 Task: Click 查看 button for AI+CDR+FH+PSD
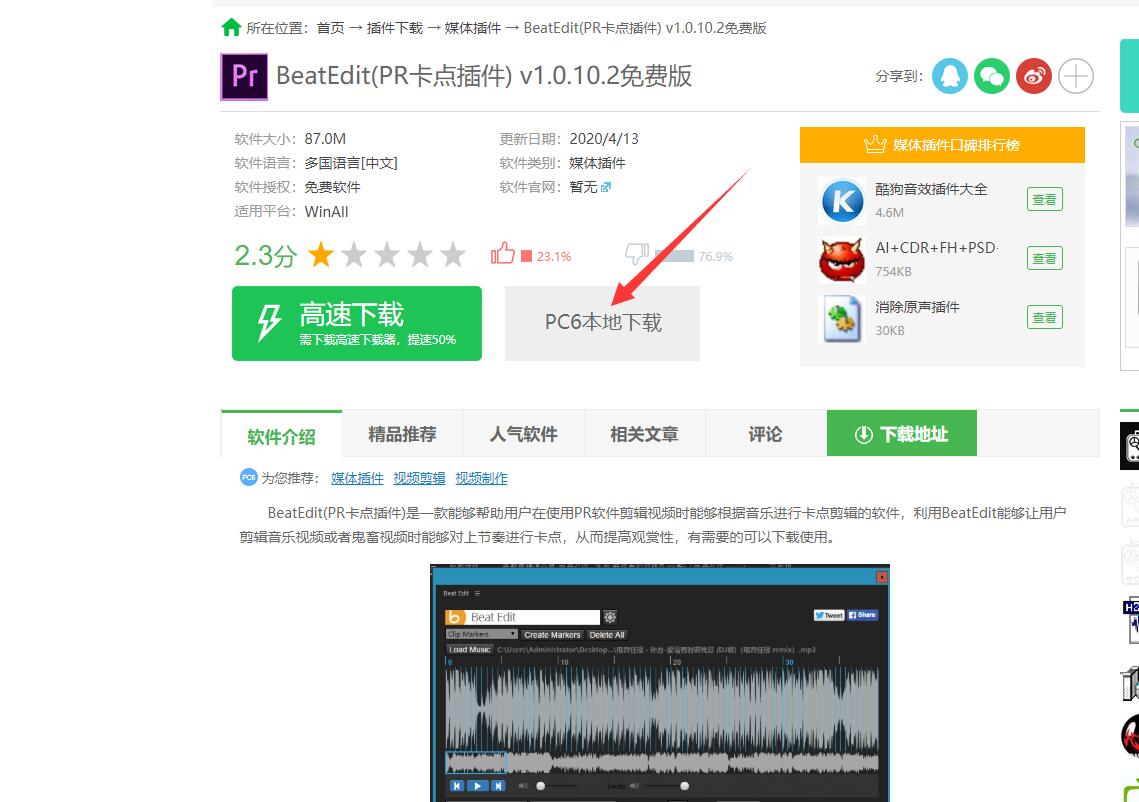coord(1045,259)
